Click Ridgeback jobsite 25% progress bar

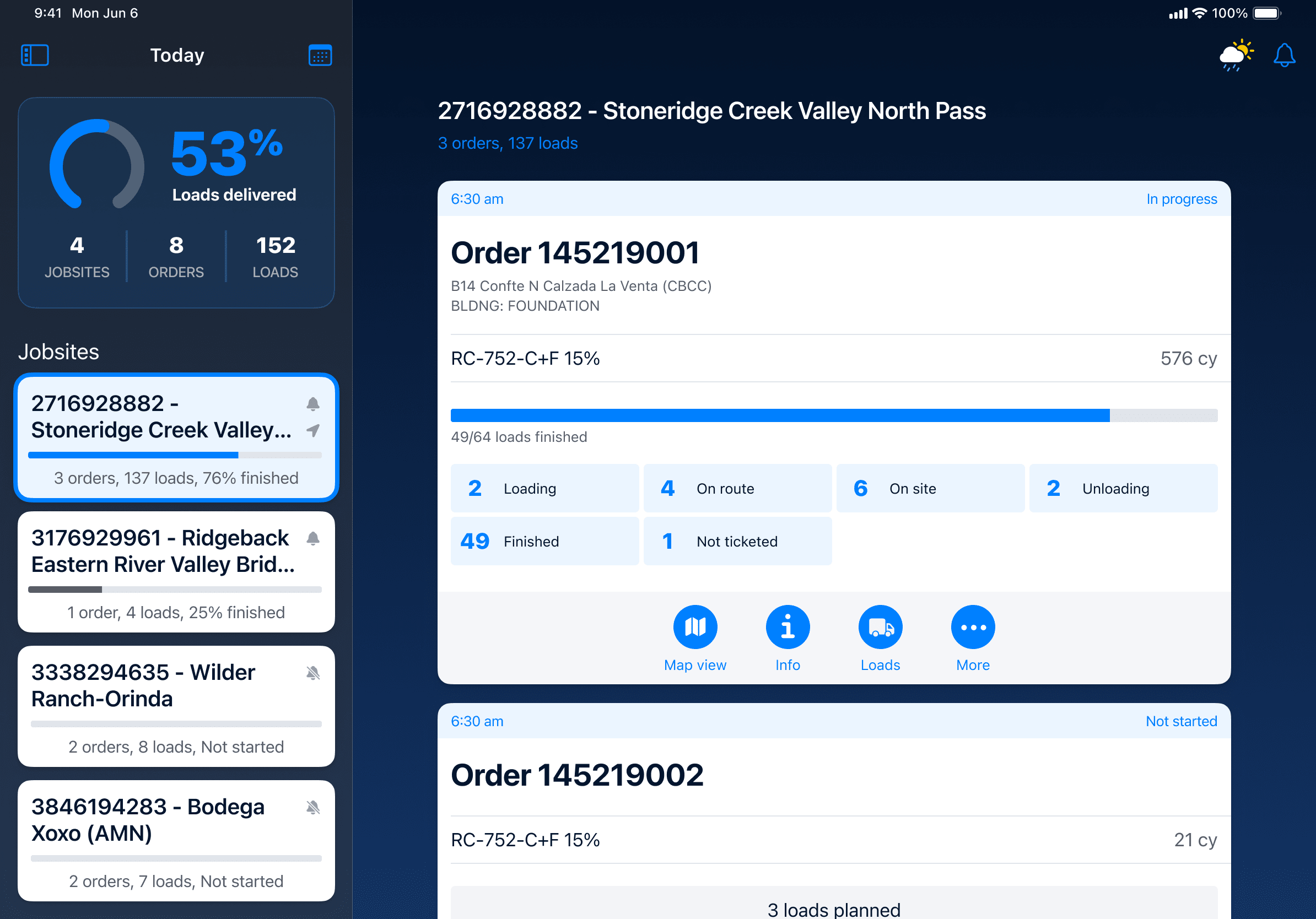[175, 590]
